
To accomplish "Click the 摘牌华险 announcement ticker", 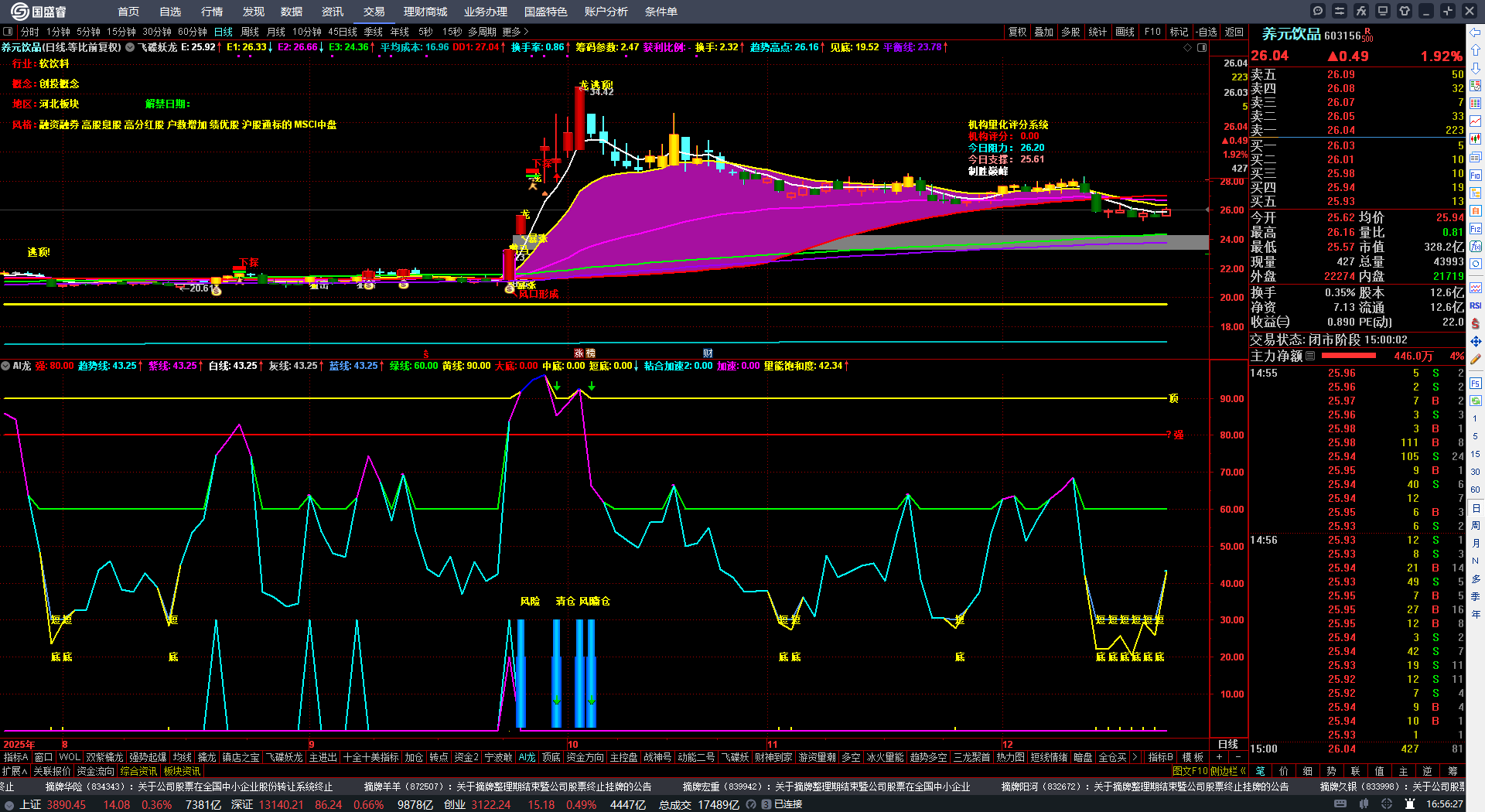I will tap(189, 786).
